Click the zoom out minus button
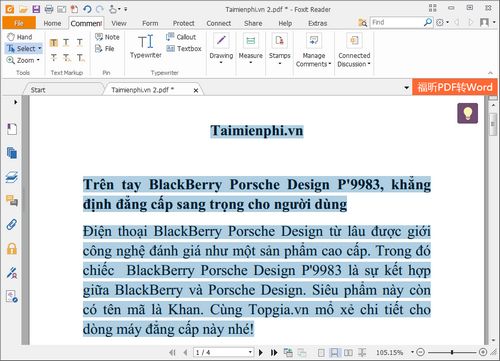Screen dimensions: 500x361 pos(421,352)
